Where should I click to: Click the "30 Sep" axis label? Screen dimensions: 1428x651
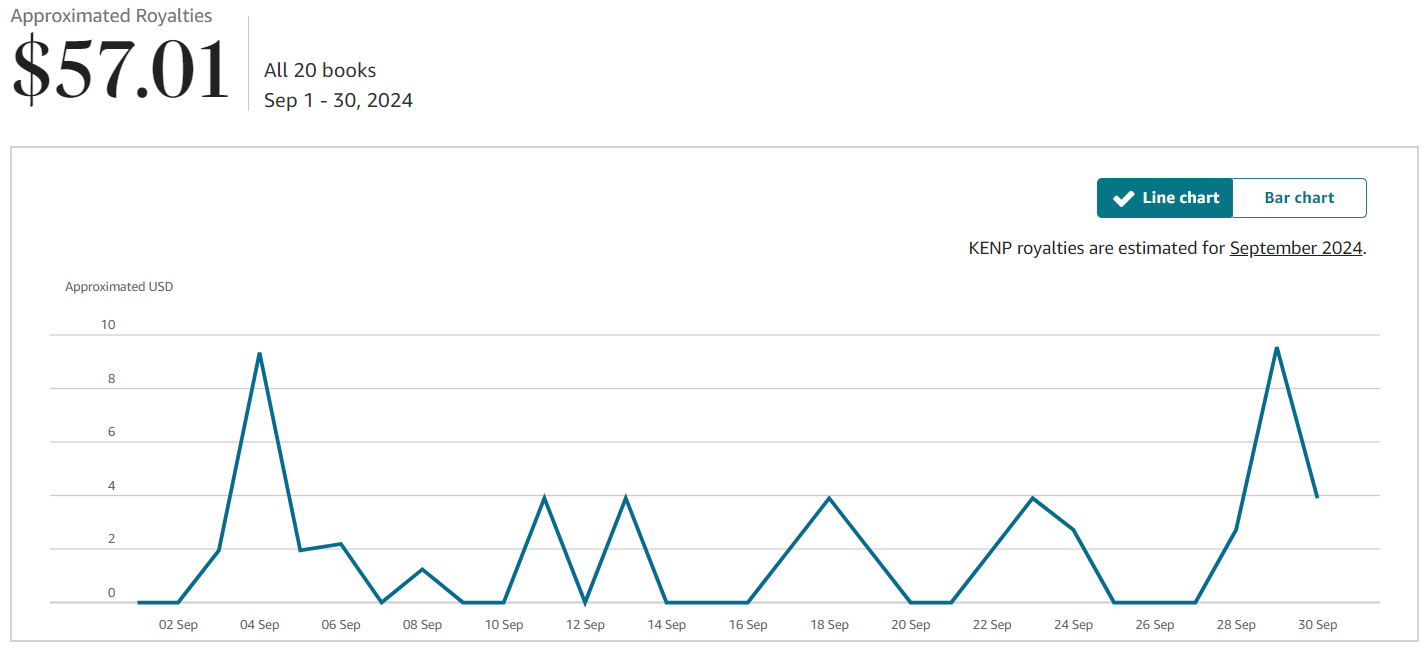(1318, 625)
